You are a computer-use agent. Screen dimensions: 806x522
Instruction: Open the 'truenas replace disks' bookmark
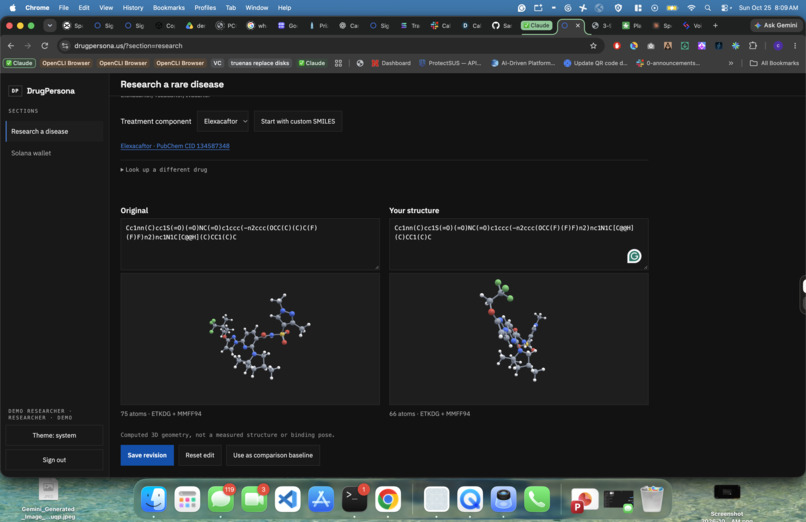(260, 63)
